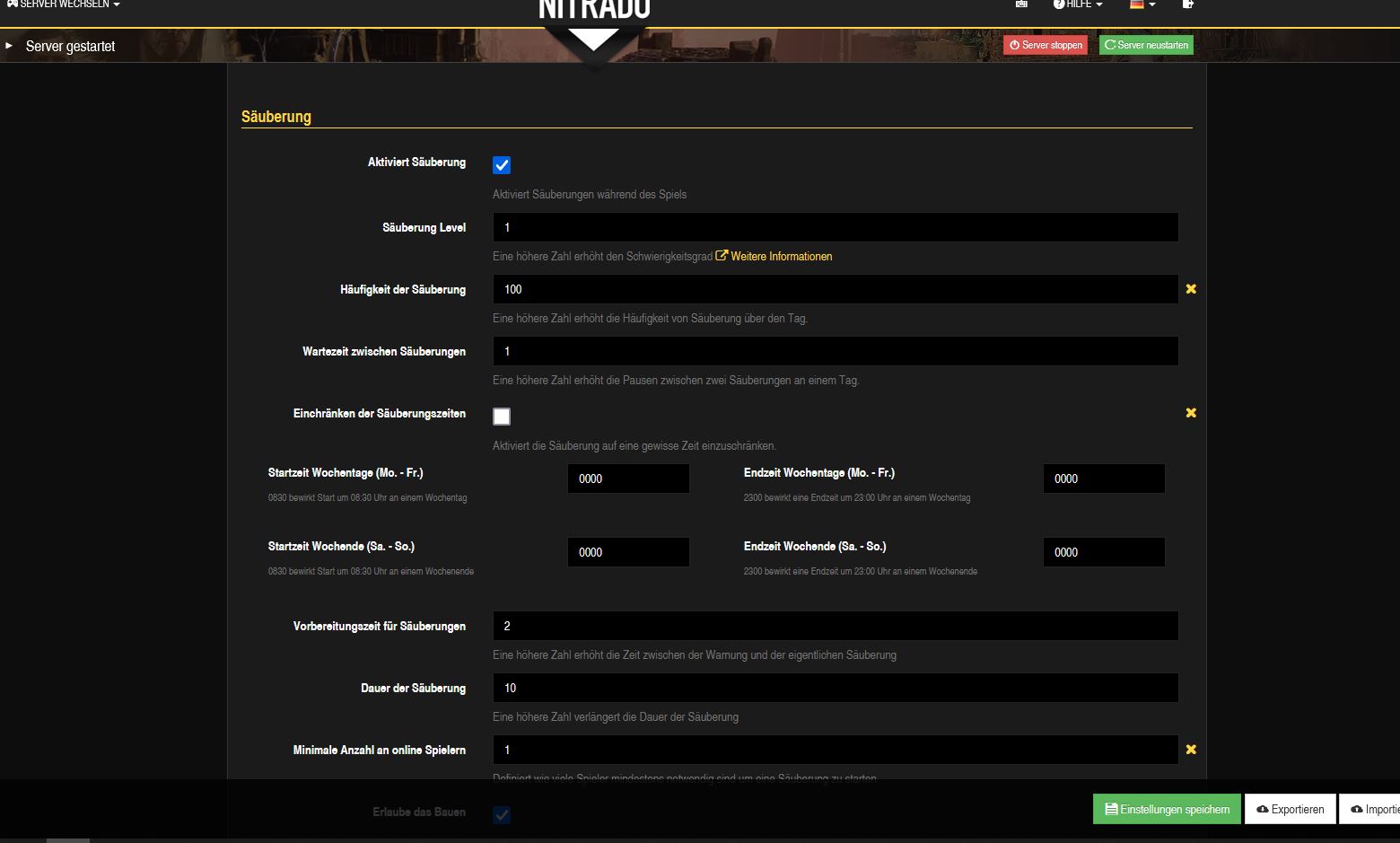Restart server via Server neustarten
Image resolution: width=1400 pixels, height=843 pixels.
point(1146,45)
